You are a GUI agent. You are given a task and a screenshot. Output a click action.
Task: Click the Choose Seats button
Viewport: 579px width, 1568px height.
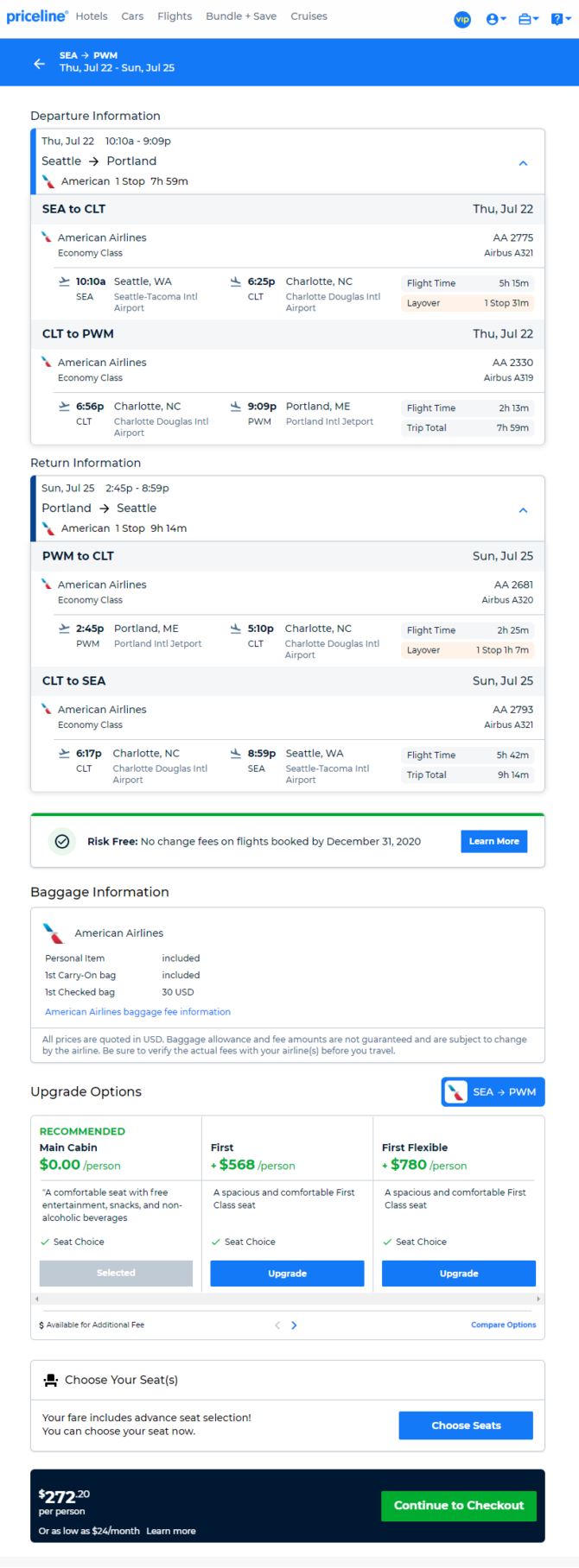click(466, 1426)
